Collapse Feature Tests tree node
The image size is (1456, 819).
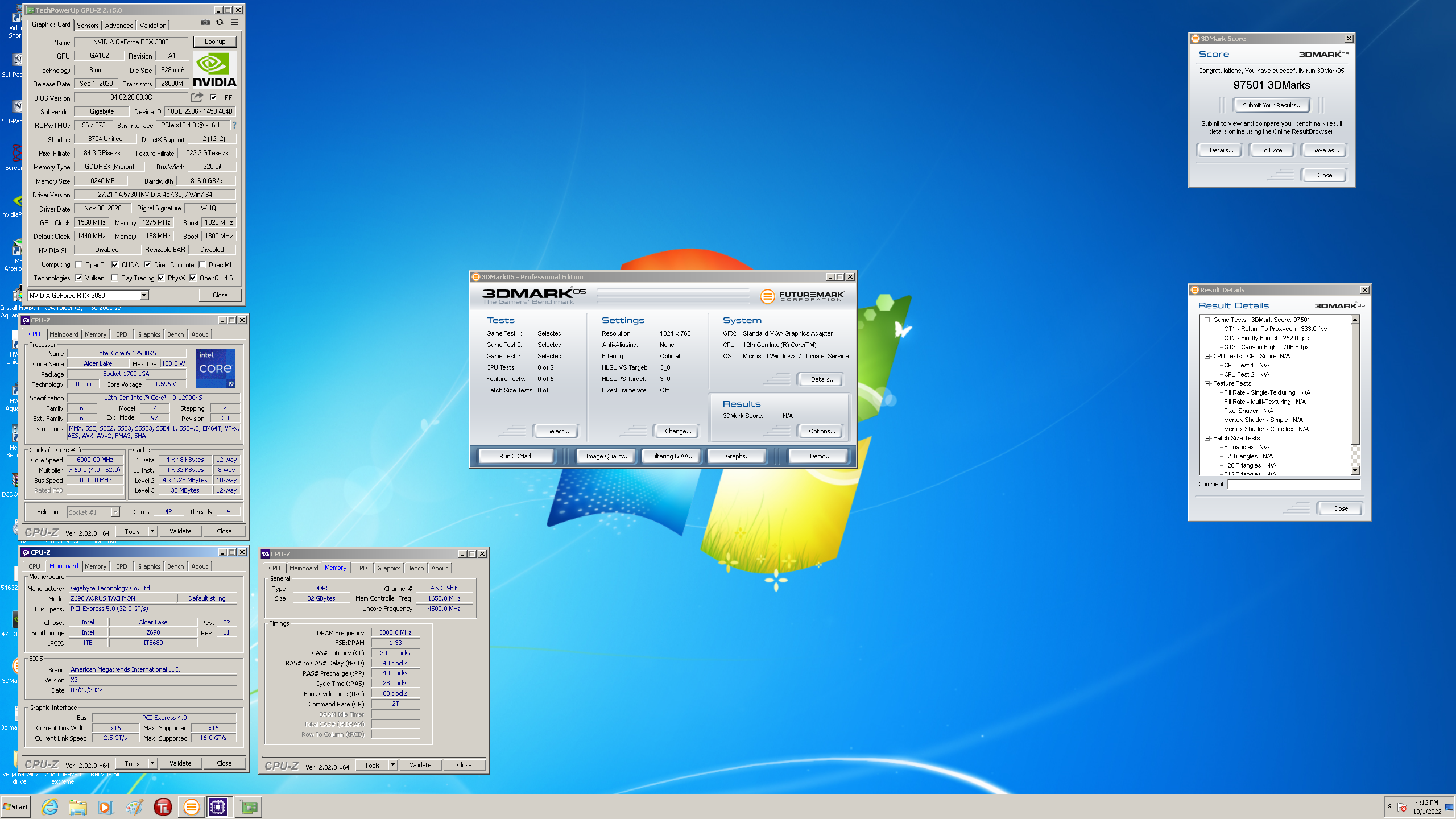pos(1207,383)
